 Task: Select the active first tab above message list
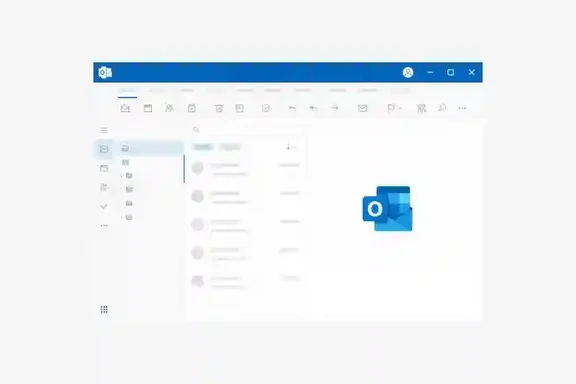click(x=203, y=147)
